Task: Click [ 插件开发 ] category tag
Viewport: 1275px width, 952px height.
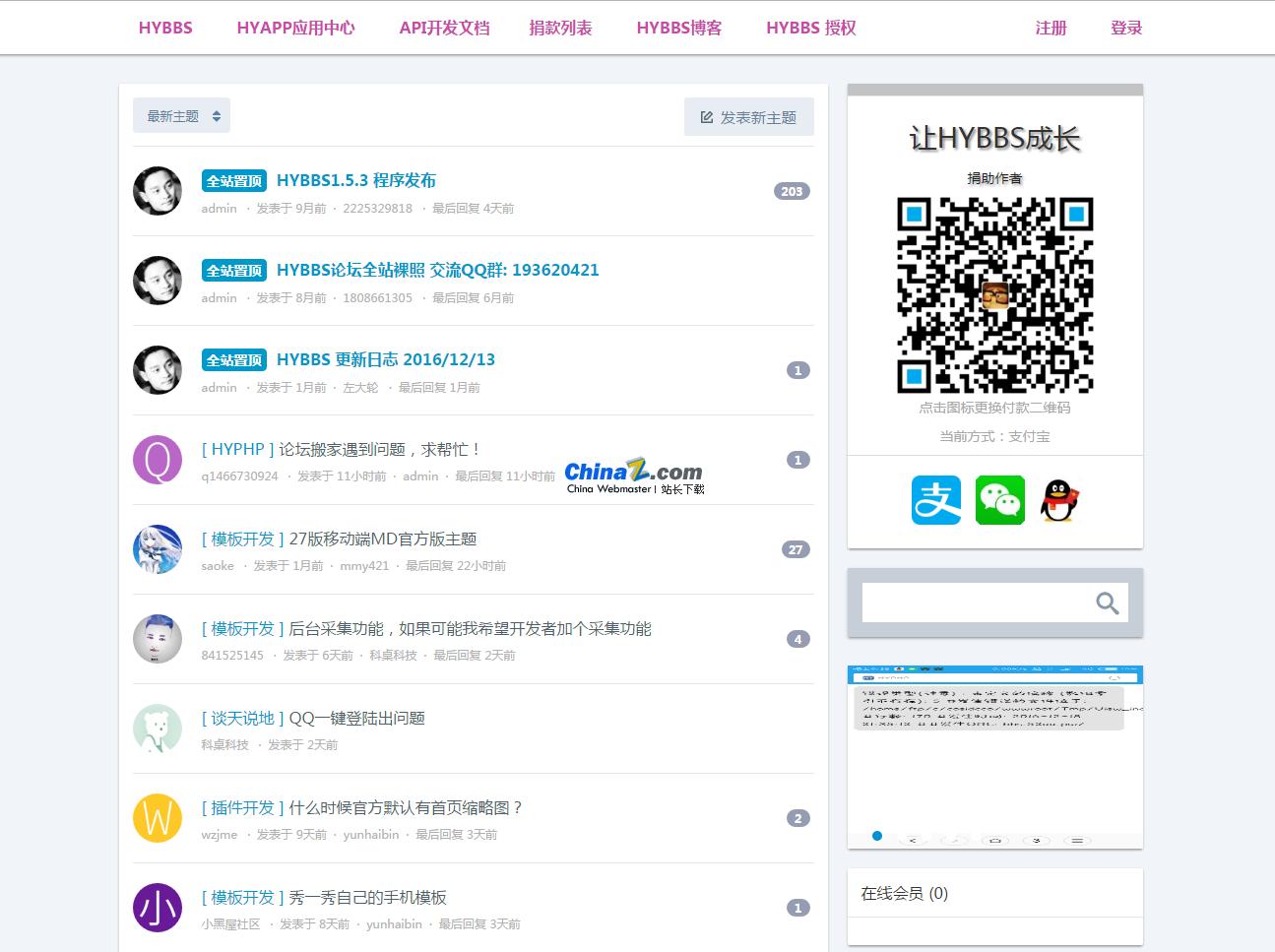Action: 242,807
